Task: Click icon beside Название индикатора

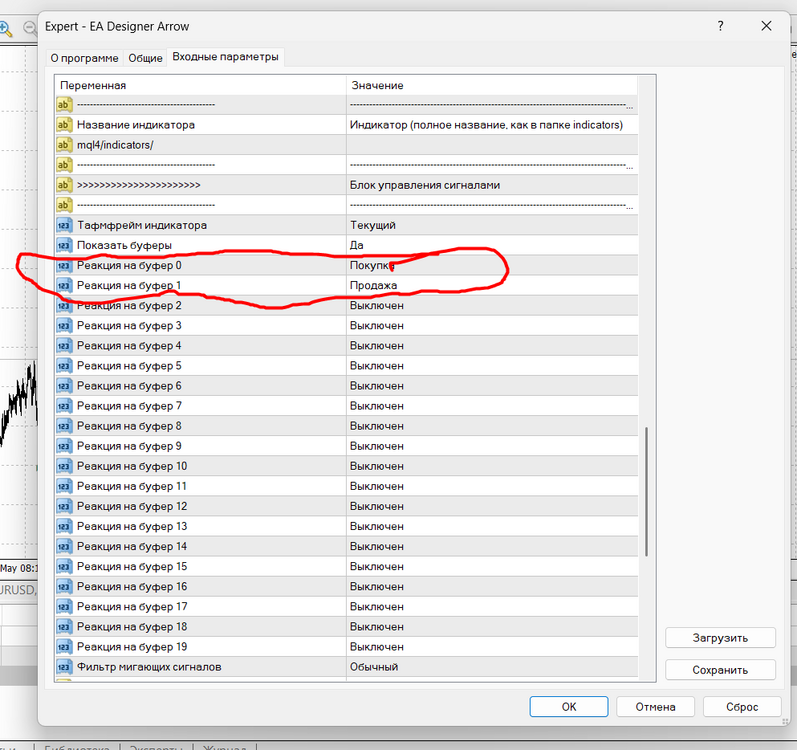Action: (64, 124)
